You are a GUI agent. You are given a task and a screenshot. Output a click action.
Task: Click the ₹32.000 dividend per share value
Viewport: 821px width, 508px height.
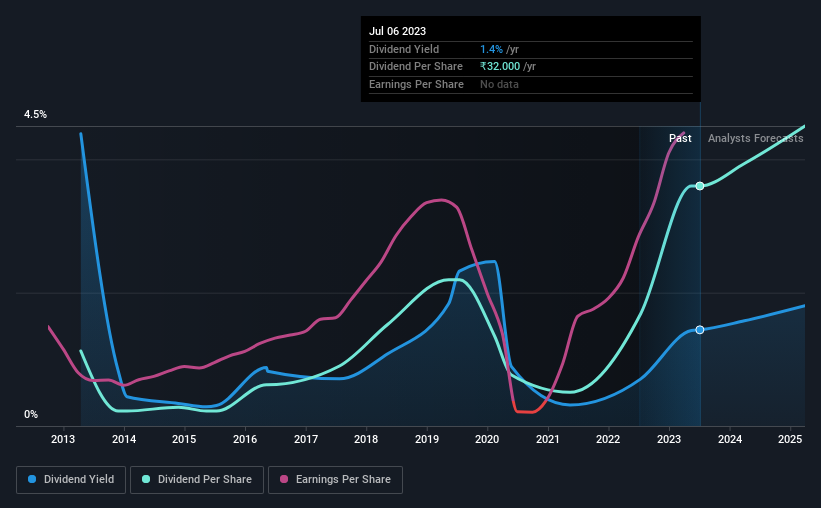500,67
